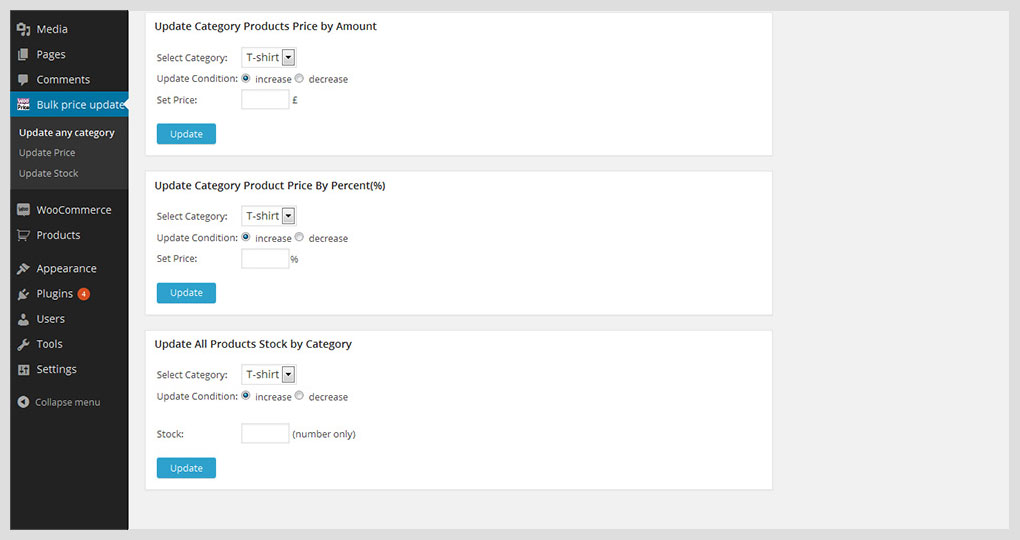The image size is (1020, 540).
Task: Open Update Price submenu item
Action: (x=47, y=152)
